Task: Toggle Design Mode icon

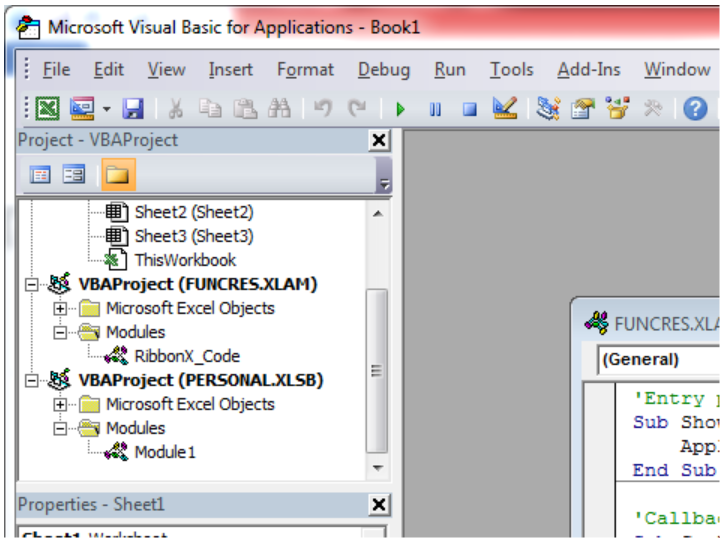Action: tap(505, 109)
